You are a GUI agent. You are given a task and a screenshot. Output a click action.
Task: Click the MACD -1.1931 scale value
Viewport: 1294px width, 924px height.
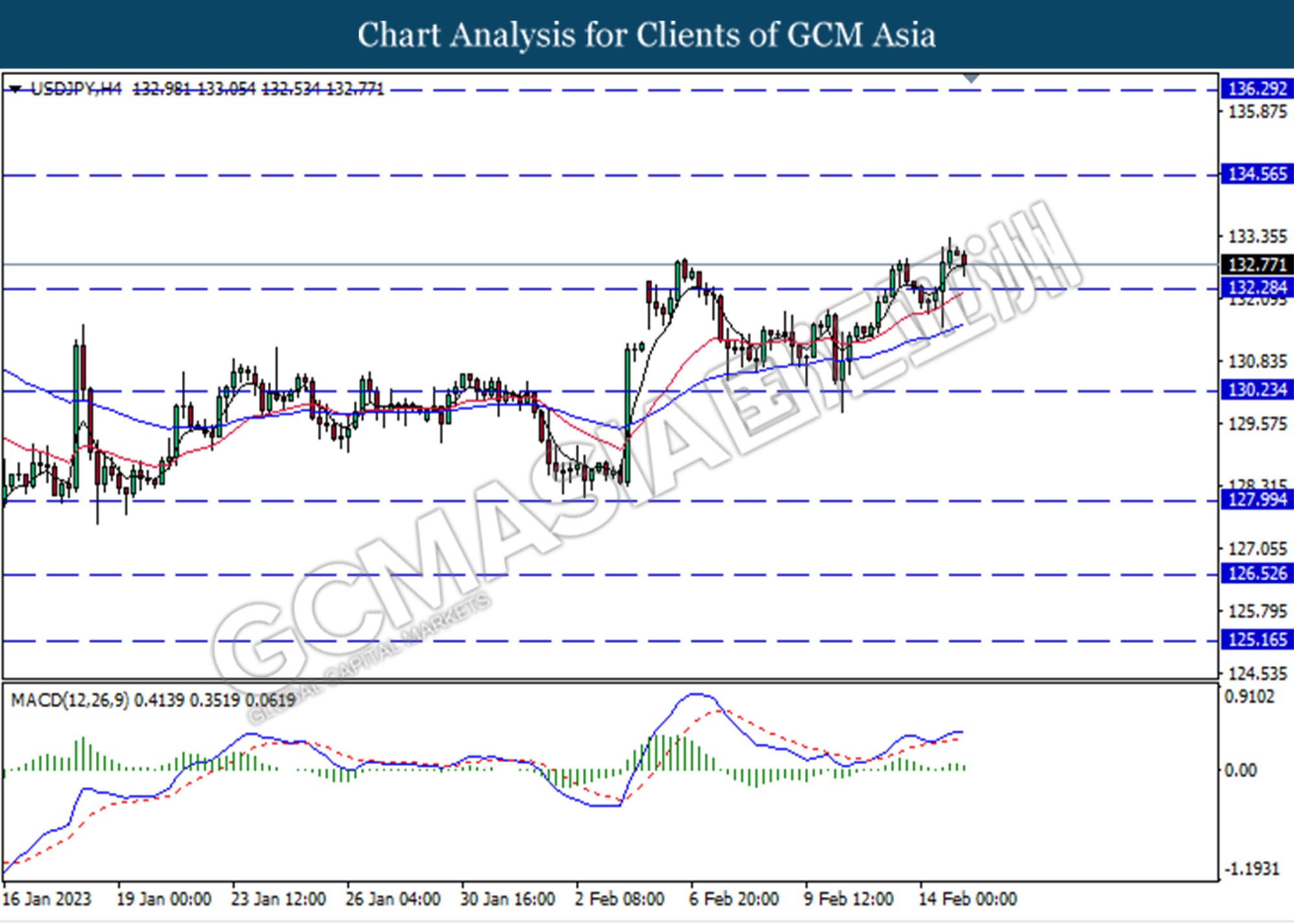1251,869
